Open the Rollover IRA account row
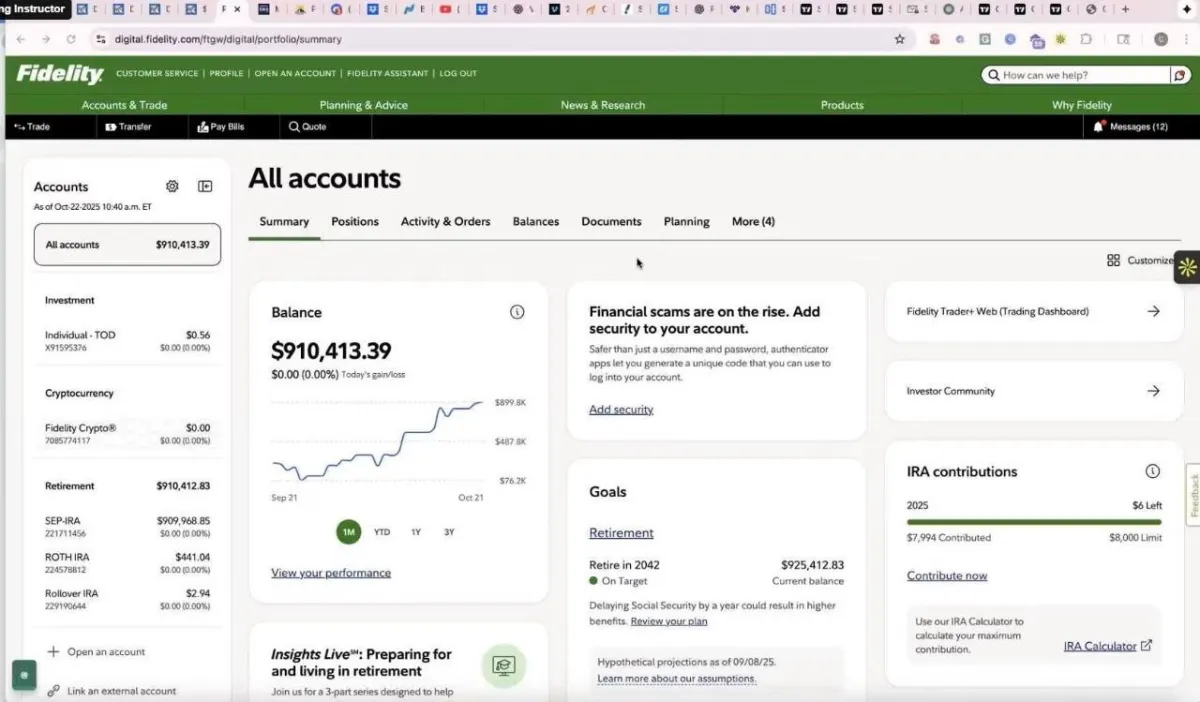Viewport: 1200px width, 702px height. (x=127, y=599)
